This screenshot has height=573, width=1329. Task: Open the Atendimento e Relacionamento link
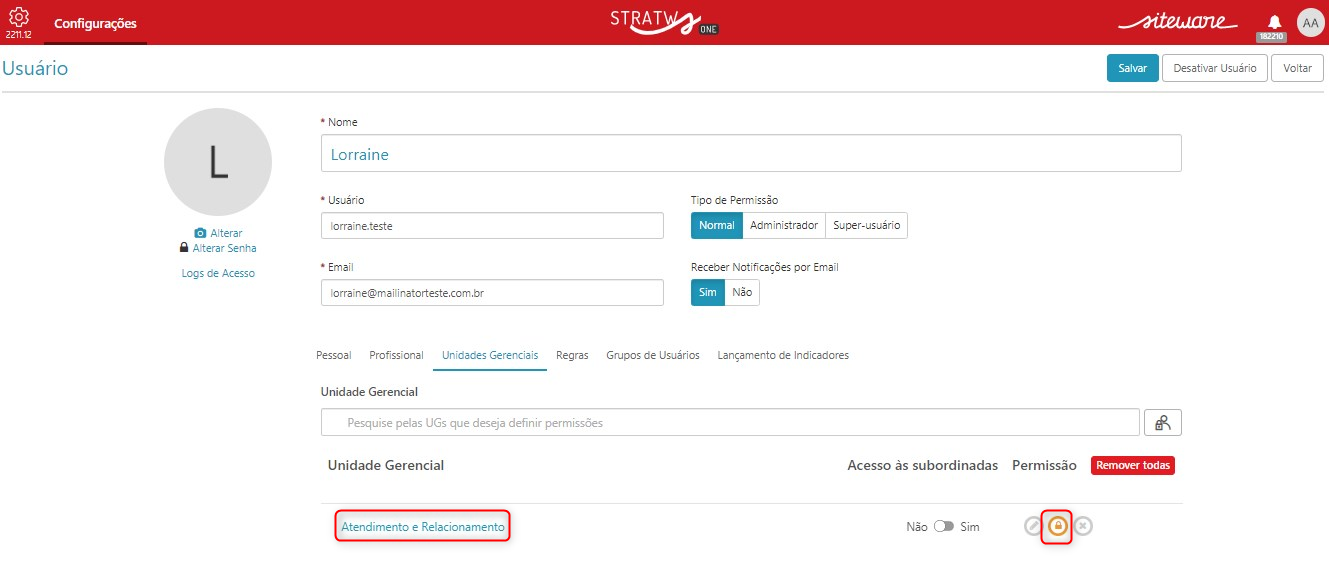(423, 527)
